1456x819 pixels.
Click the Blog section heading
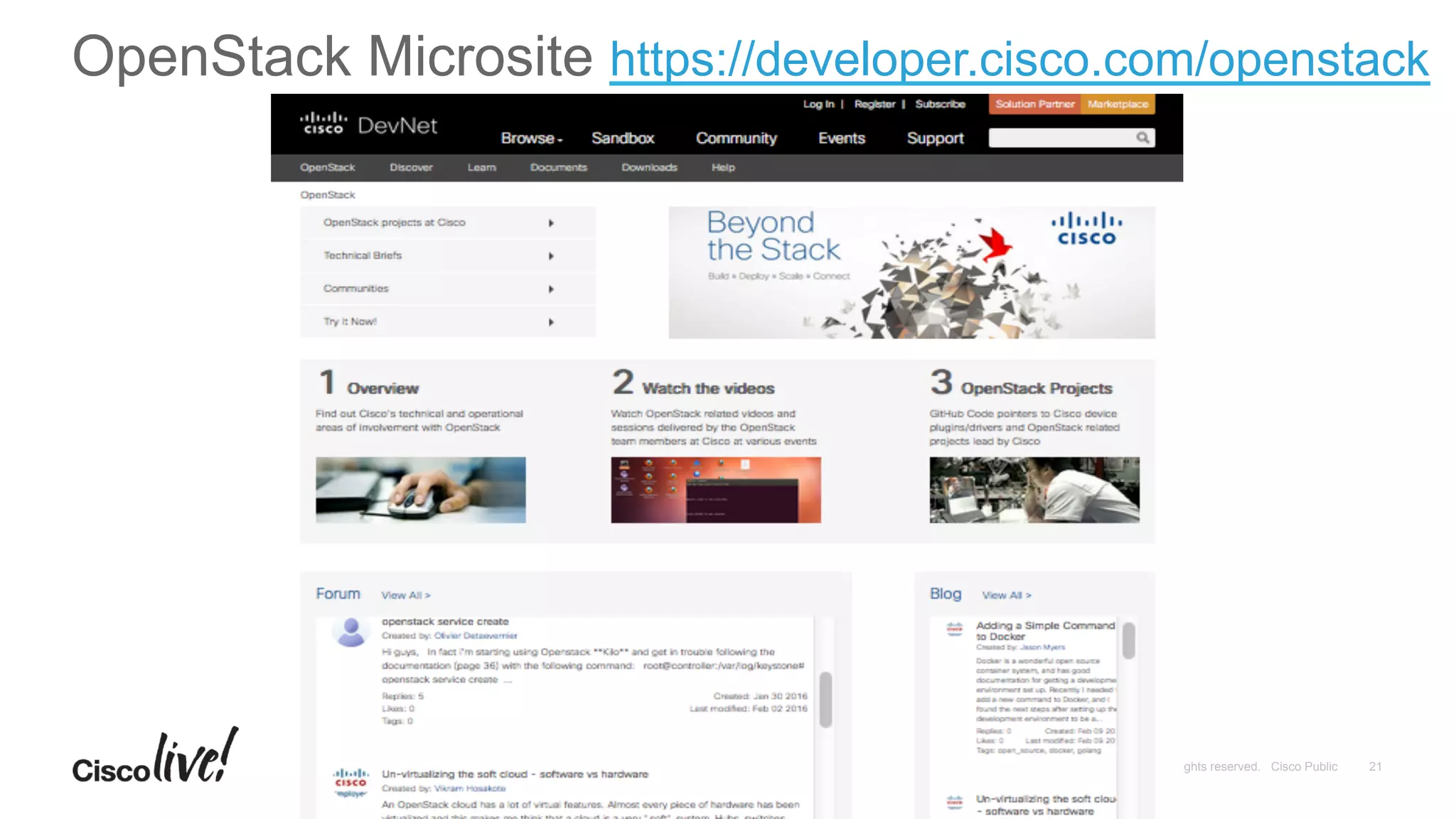point(946,594)
